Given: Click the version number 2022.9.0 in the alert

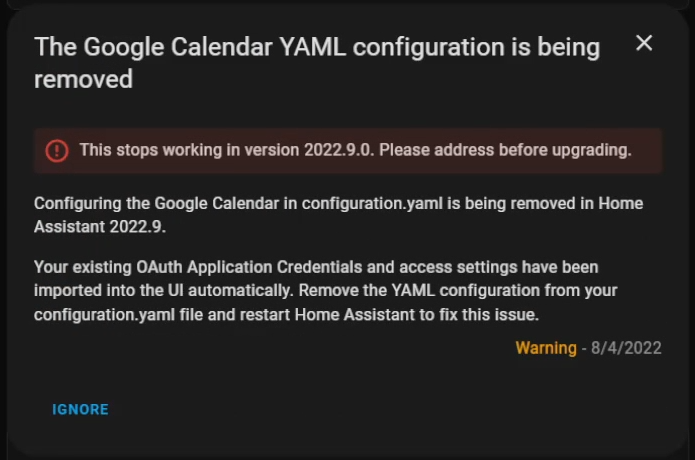Looking at the screenshot, I should pos(339,150).
